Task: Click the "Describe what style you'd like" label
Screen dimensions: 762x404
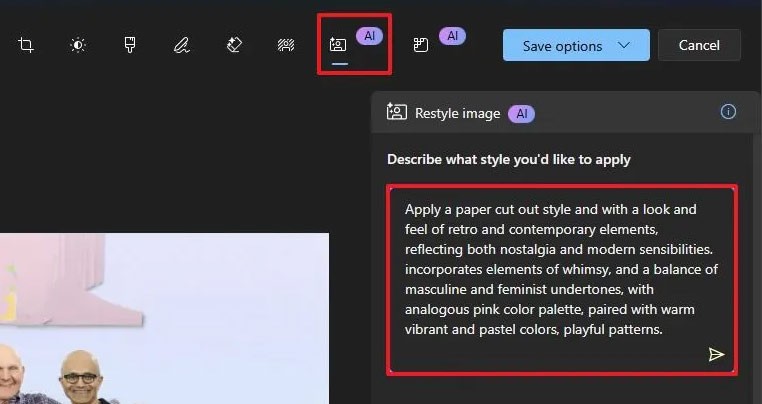Action: click(x=509, y=159)
